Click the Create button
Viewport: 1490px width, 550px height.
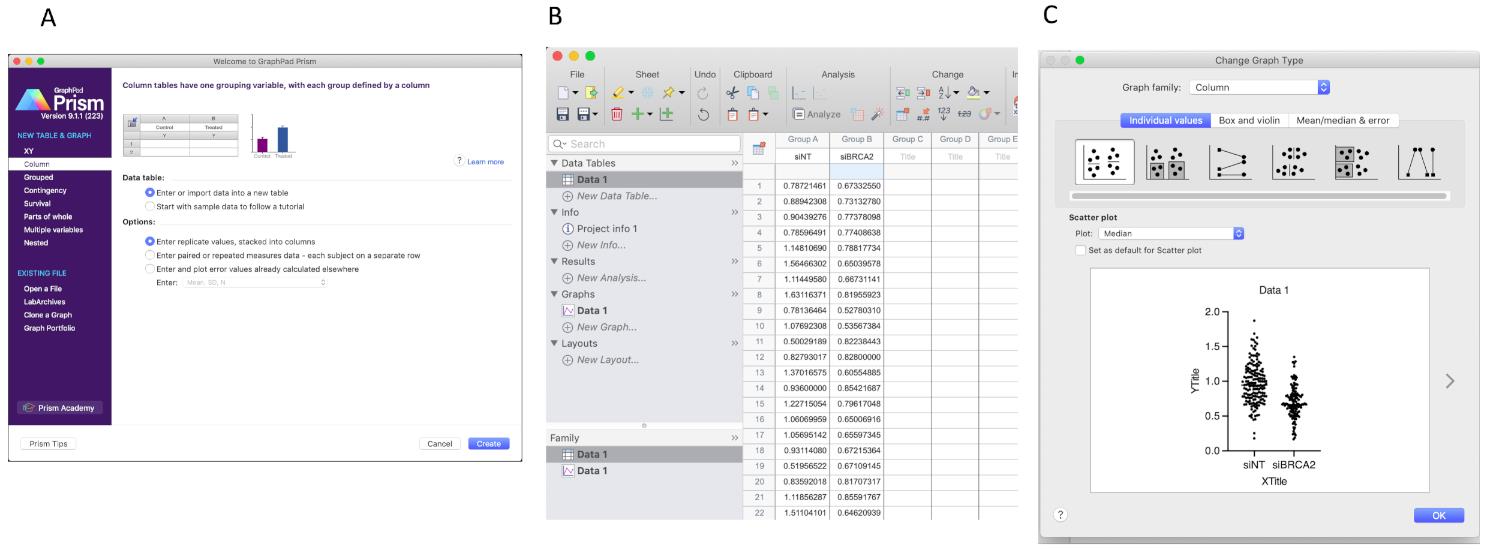tap(489, 443)
